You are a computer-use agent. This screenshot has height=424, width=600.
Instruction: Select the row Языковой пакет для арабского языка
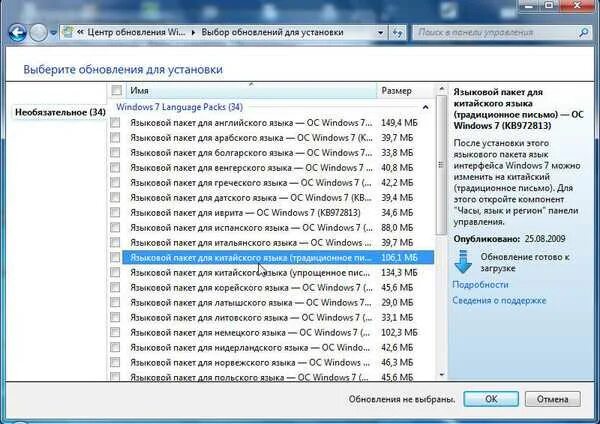[x=278, y=138]
